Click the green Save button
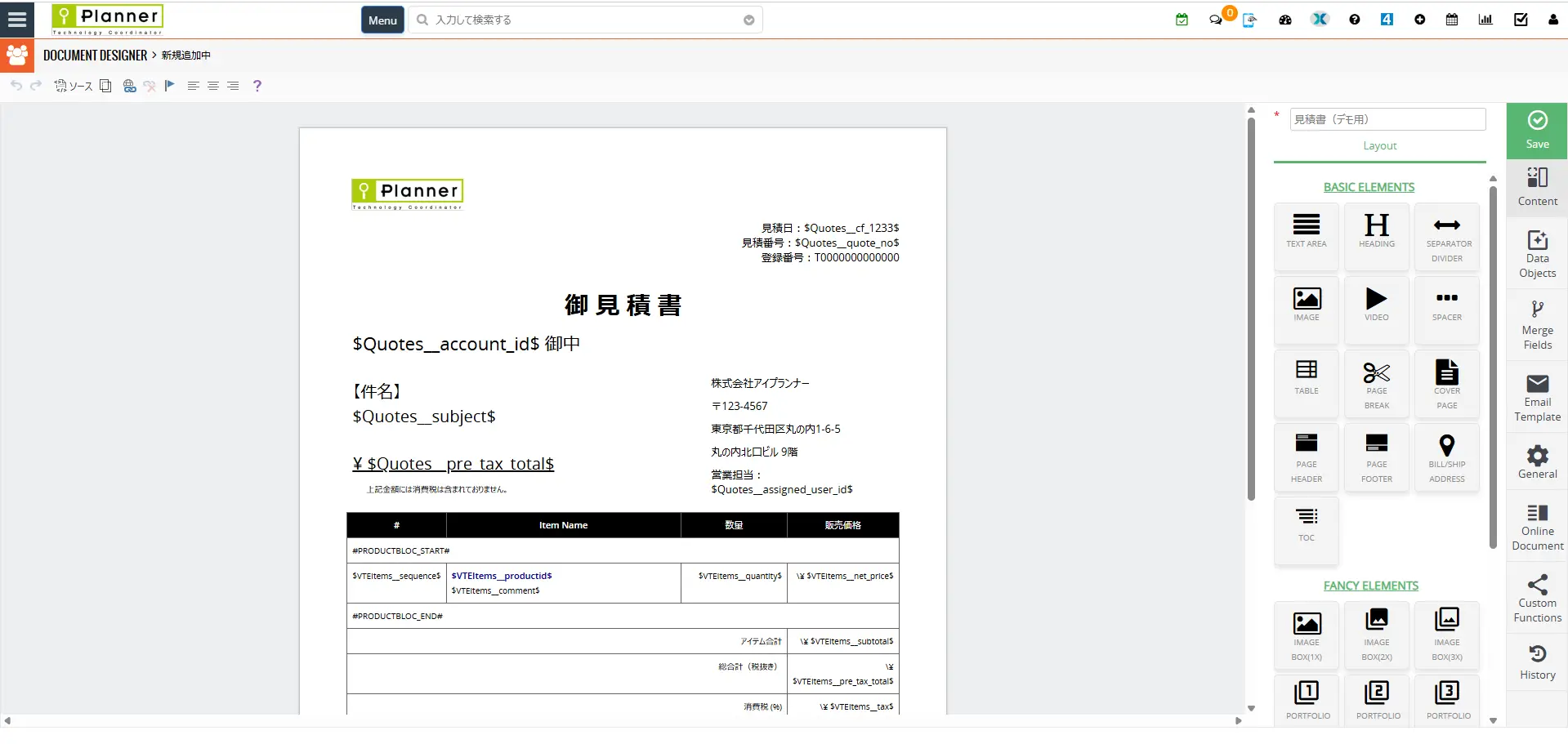This screenshot has height=744, width=1568. tap(1537, 131)
